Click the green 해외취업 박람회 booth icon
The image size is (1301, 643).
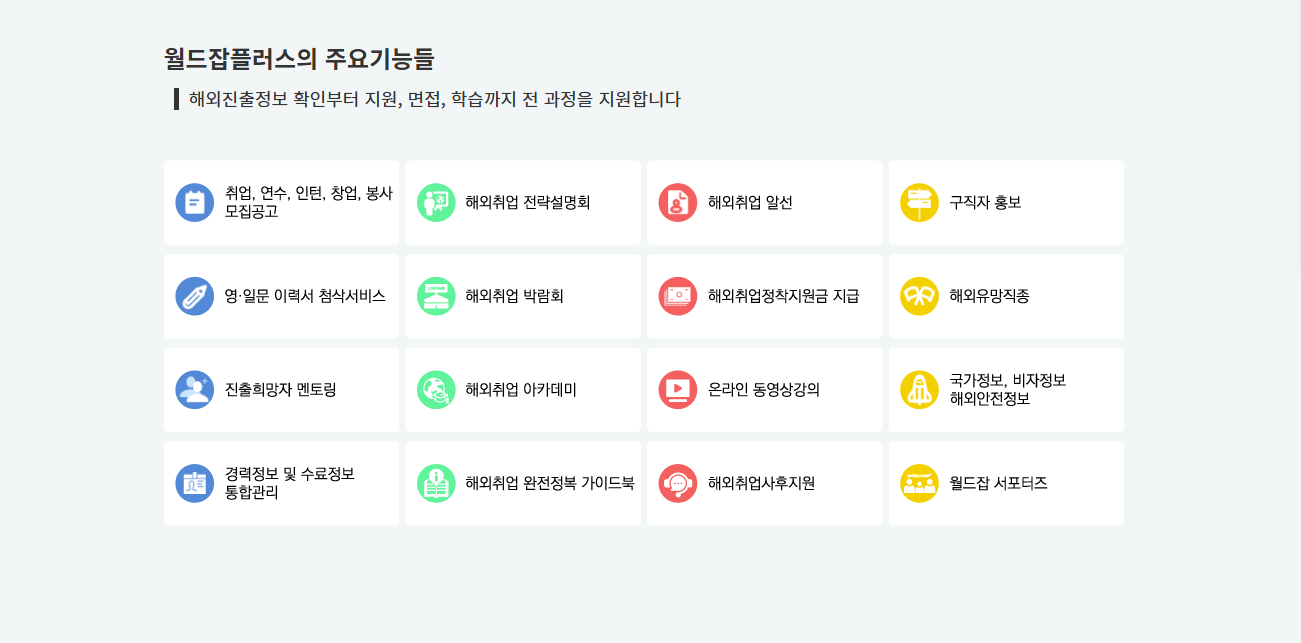click(x=437, y=296)
